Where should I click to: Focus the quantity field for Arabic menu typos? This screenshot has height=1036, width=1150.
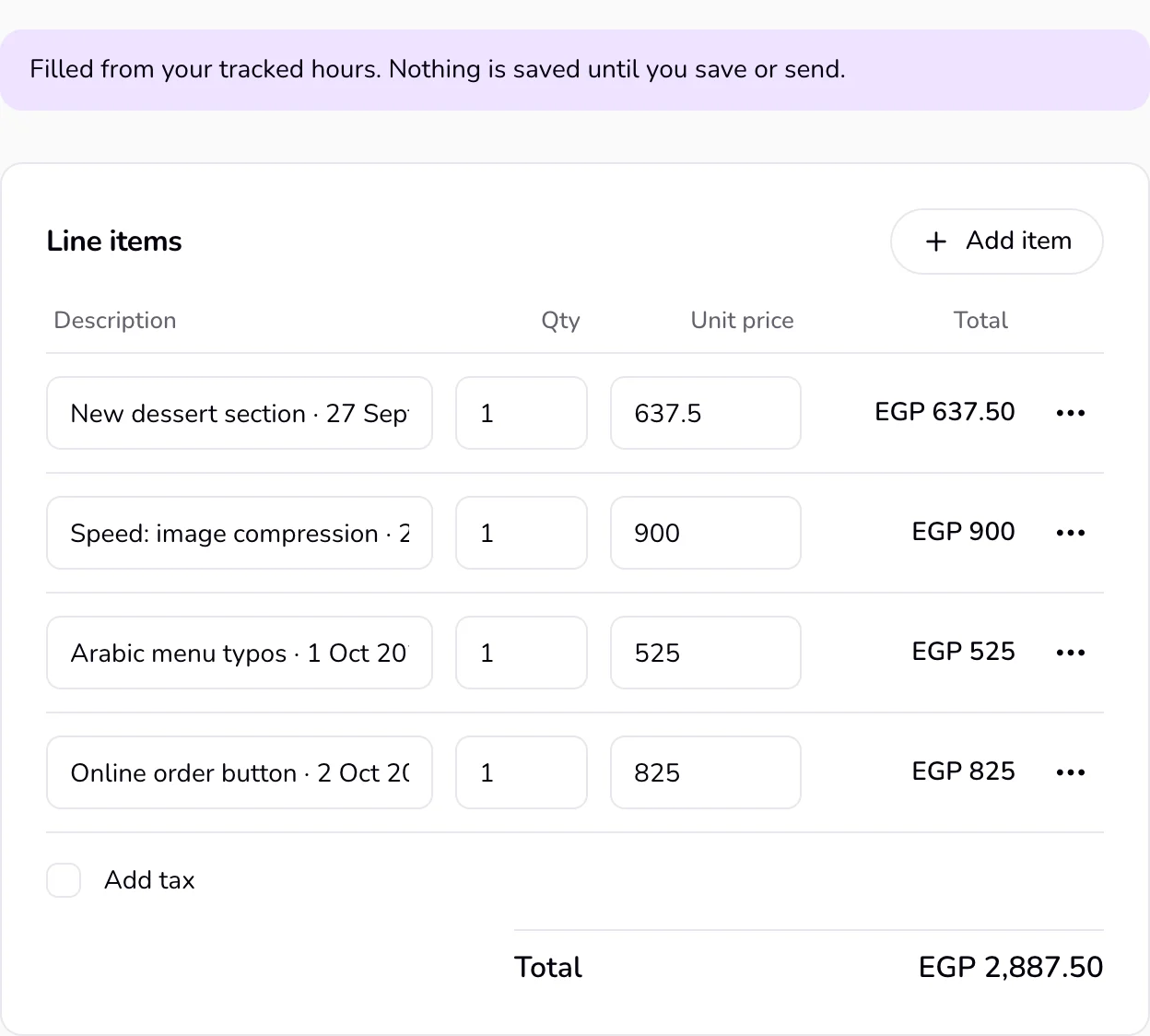[x=522, y=653]
